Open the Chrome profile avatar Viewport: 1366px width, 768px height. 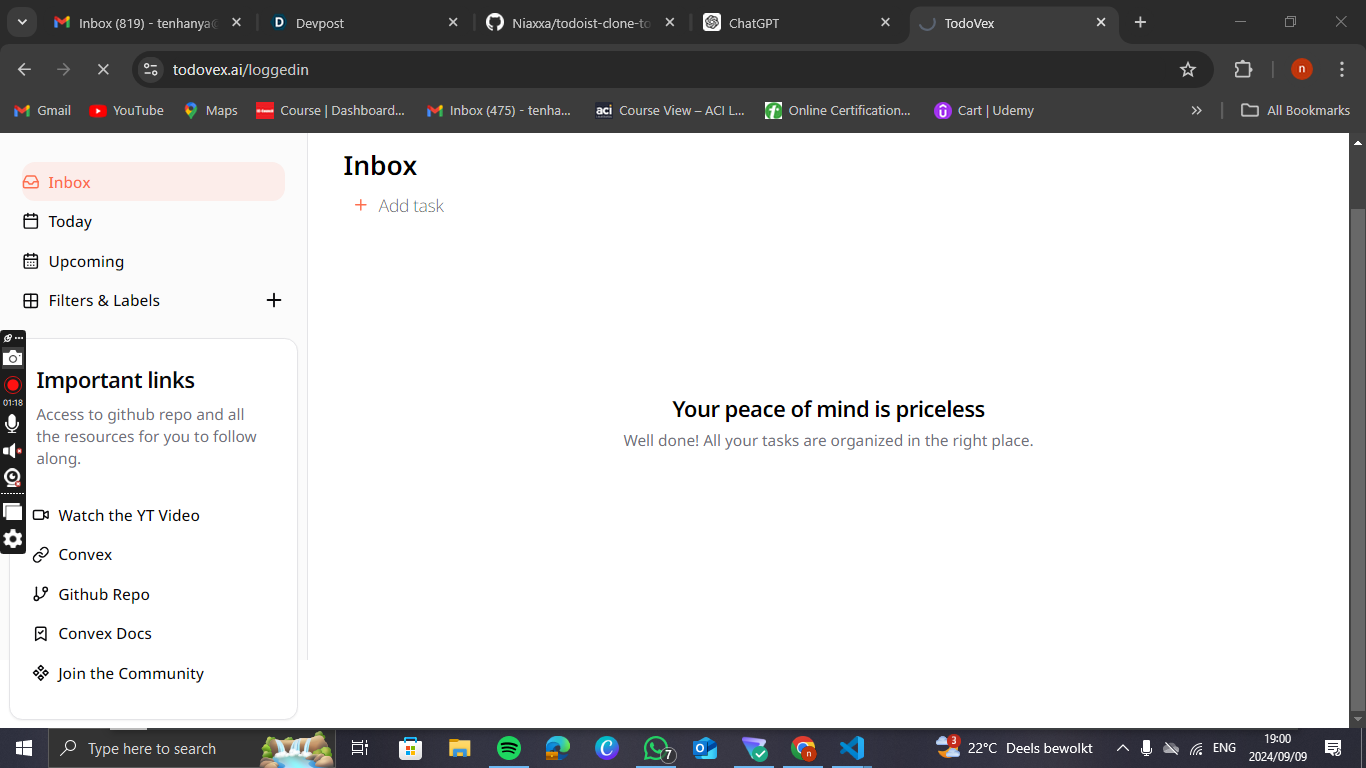pyautogui.click(x=1301, y=69)
